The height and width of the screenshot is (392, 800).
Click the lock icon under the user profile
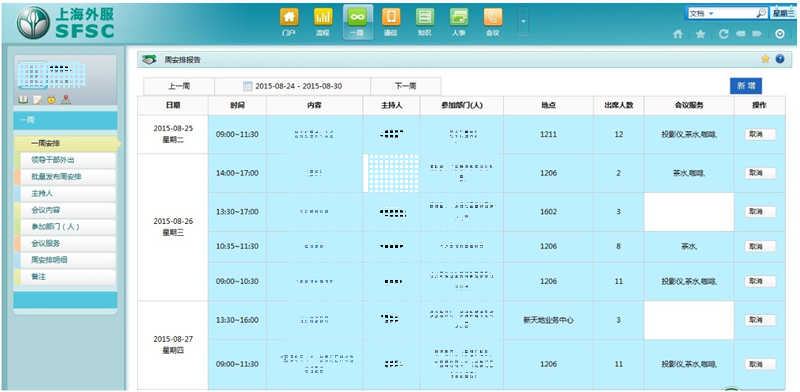click(x=51, y=100)
